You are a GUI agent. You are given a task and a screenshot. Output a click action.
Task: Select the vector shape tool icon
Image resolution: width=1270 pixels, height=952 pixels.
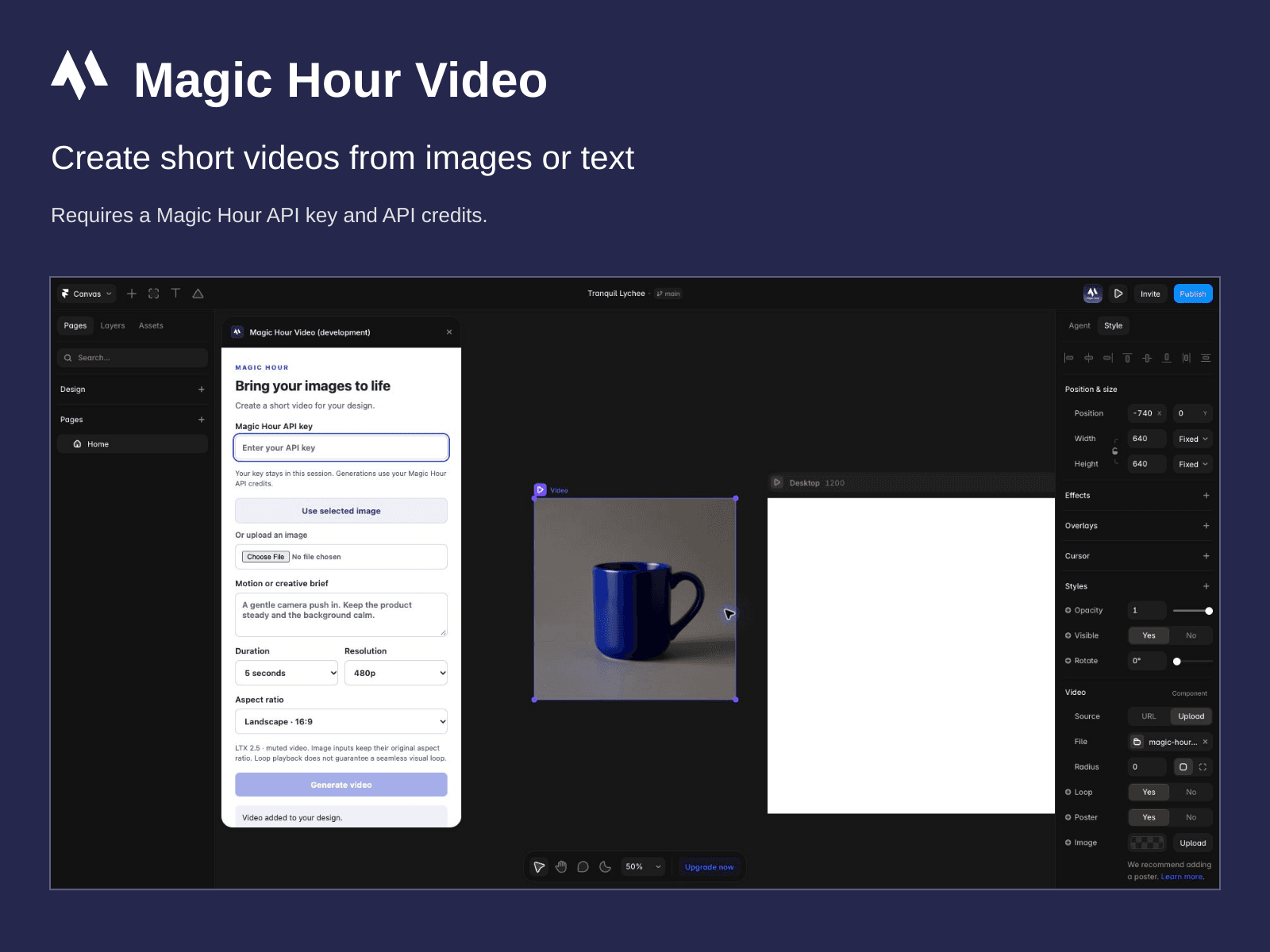point(198,294)
